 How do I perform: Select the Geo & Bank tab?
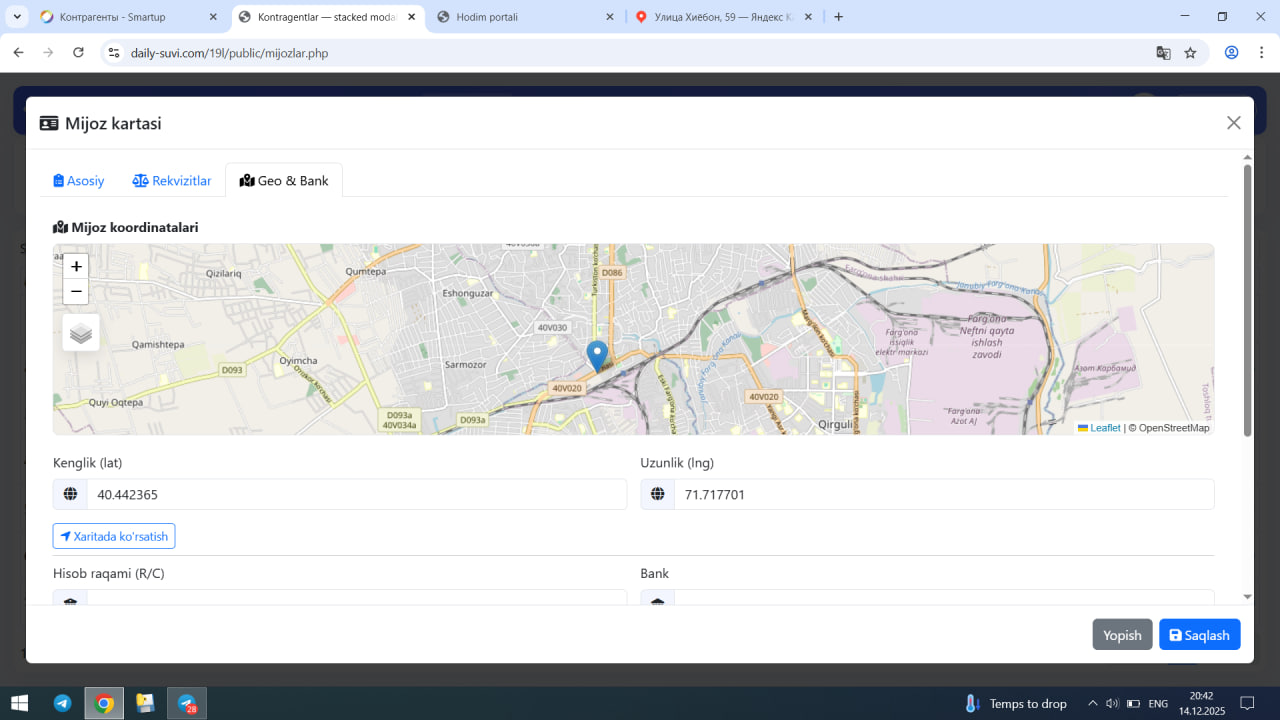(284, 181)
